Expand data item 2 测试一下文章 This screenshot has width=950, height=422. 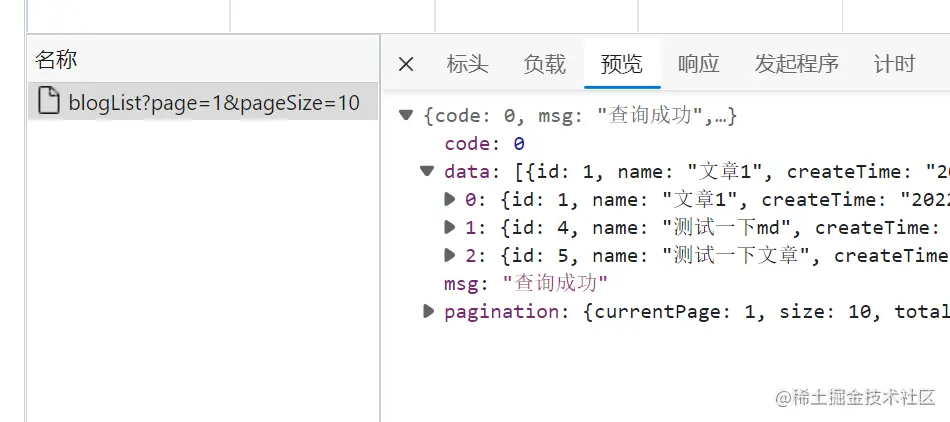tap(450, 255)
